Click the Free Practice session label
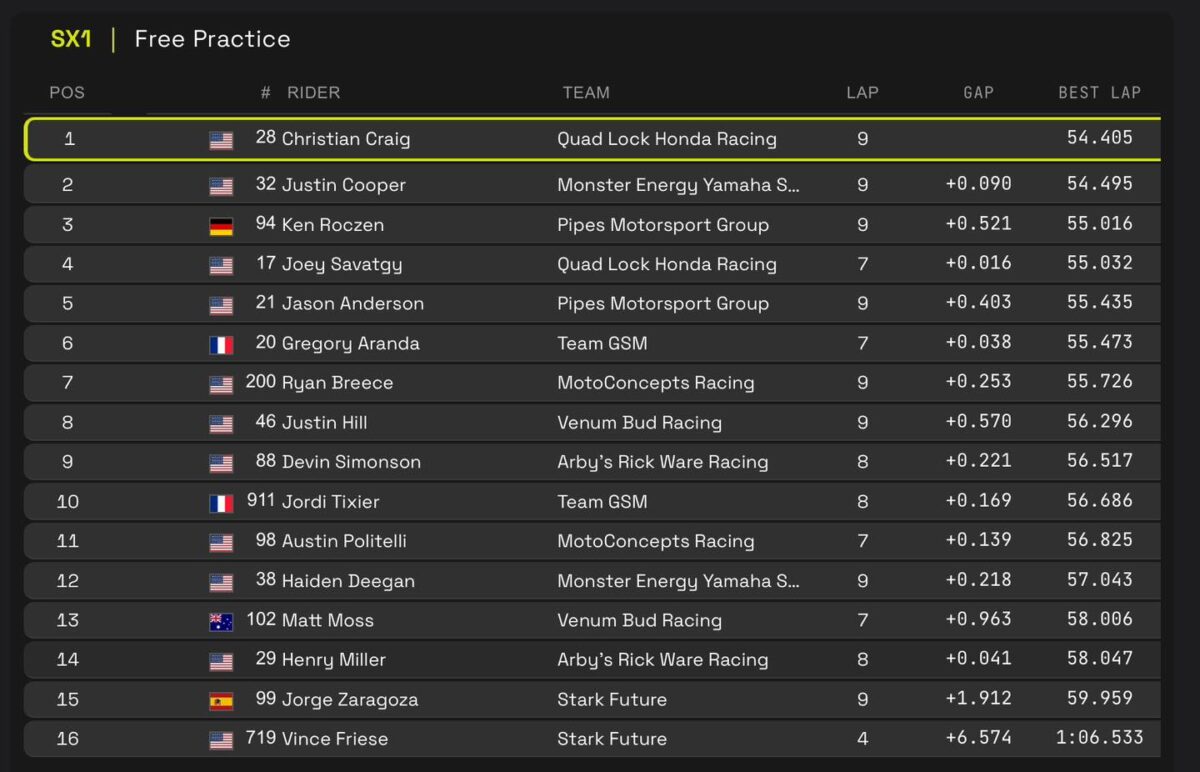 [212, 39]
